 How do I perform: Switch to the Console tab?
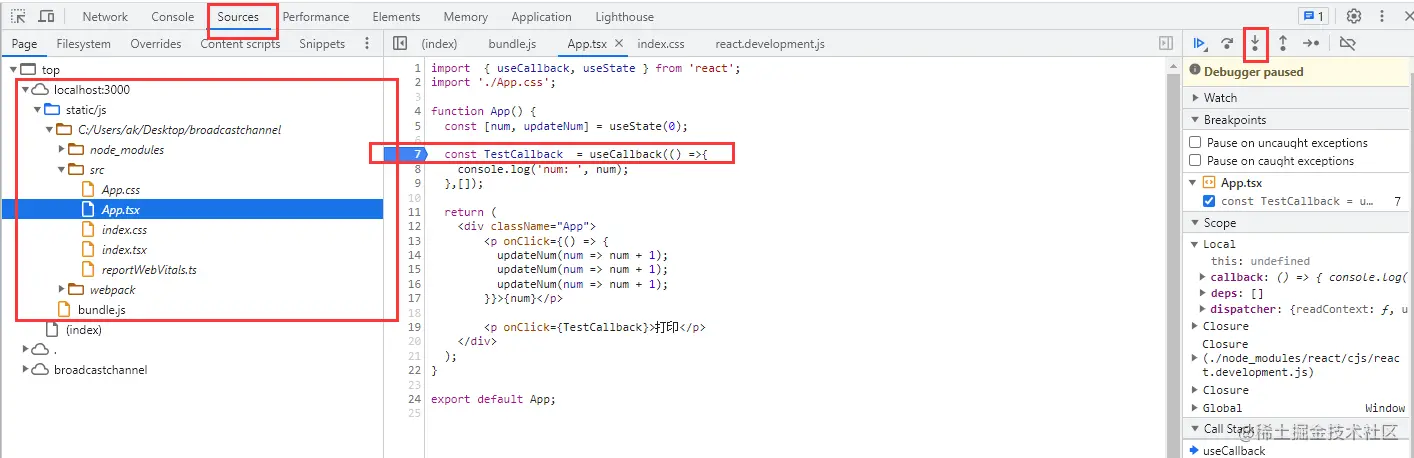pos(172,17)
